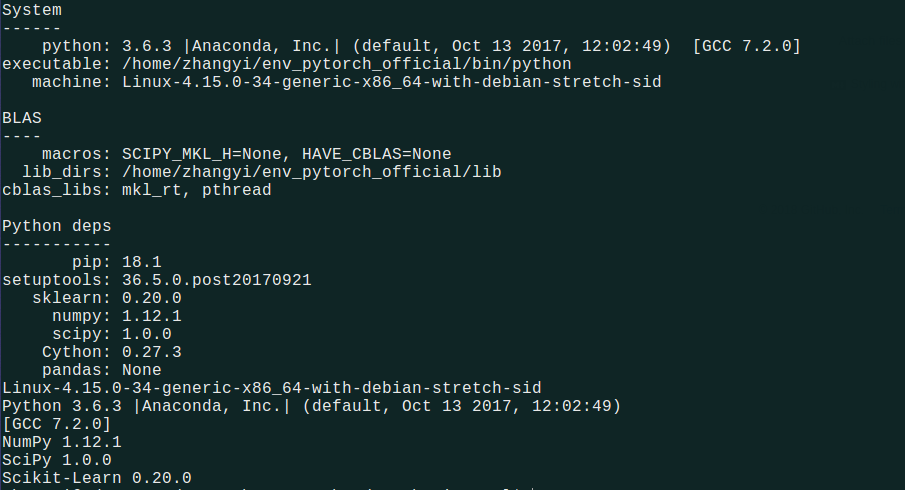Screen dimensions: 905x490
Task: Click the standalone [GCC 7.2.0] line
Action: click(56, 424)
